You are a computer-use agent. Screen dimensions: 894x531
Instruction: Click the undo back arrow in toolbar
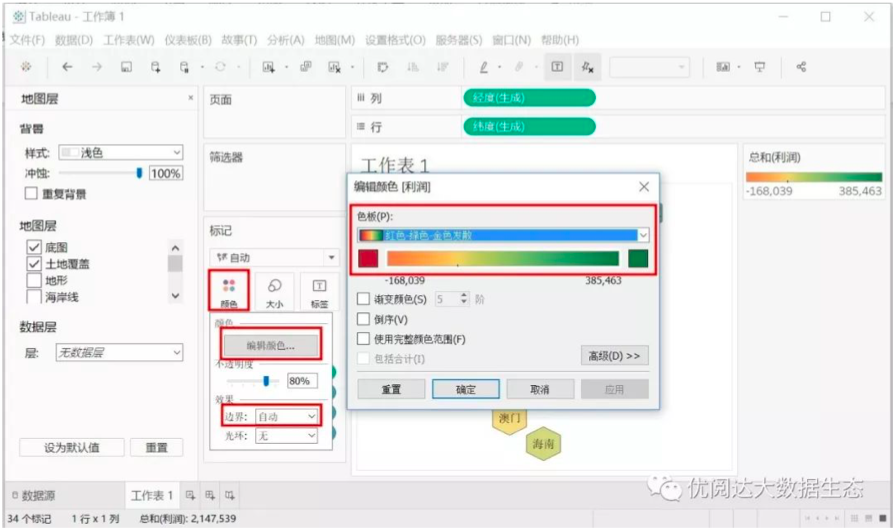(x=67, y=67)
